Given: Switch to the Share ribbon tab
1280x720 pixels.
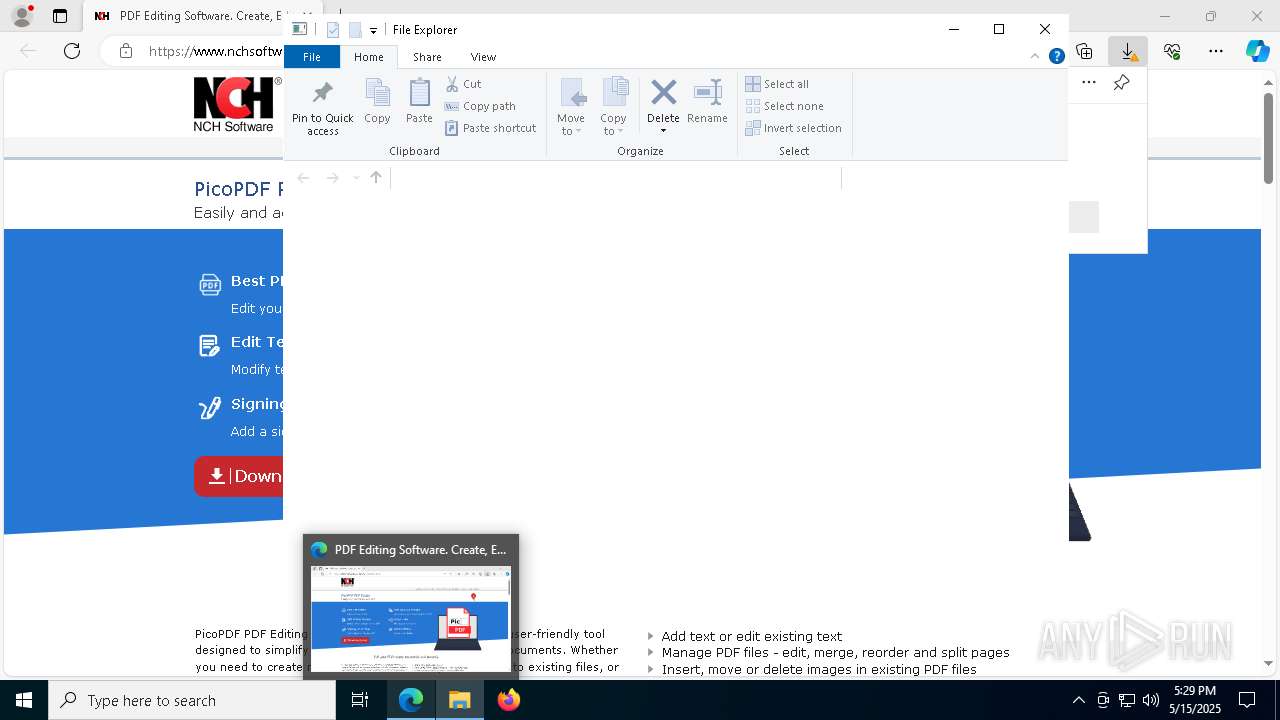Looking at the screenshot, I should pos(427,57).
